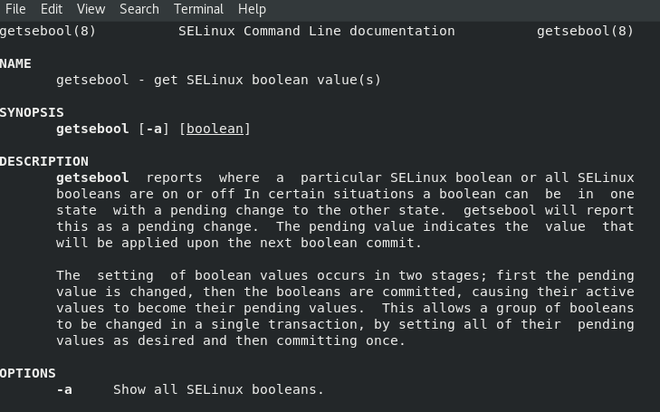Screen dimensions: 660x412
Task: Click the text 'Show all SELinux booleans.'
Action: coord(218,389)
